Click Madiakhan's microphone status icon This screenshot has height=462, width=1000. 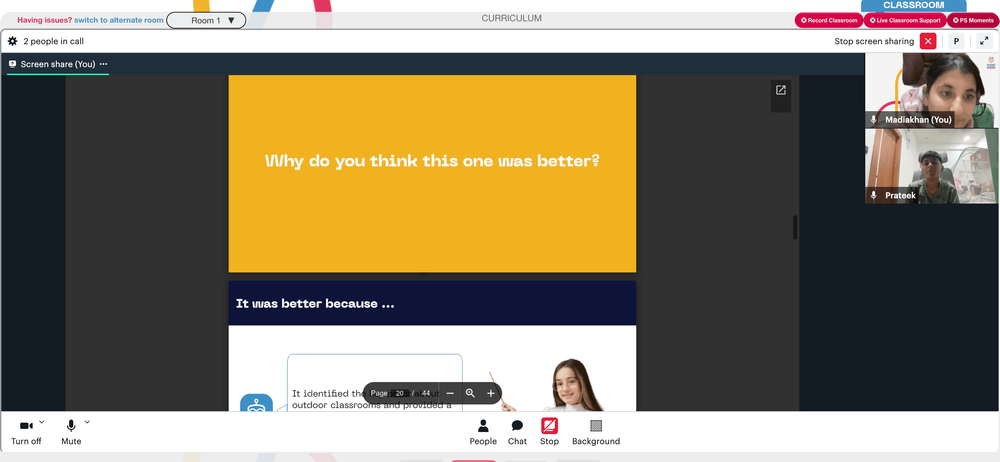[874, 119]
